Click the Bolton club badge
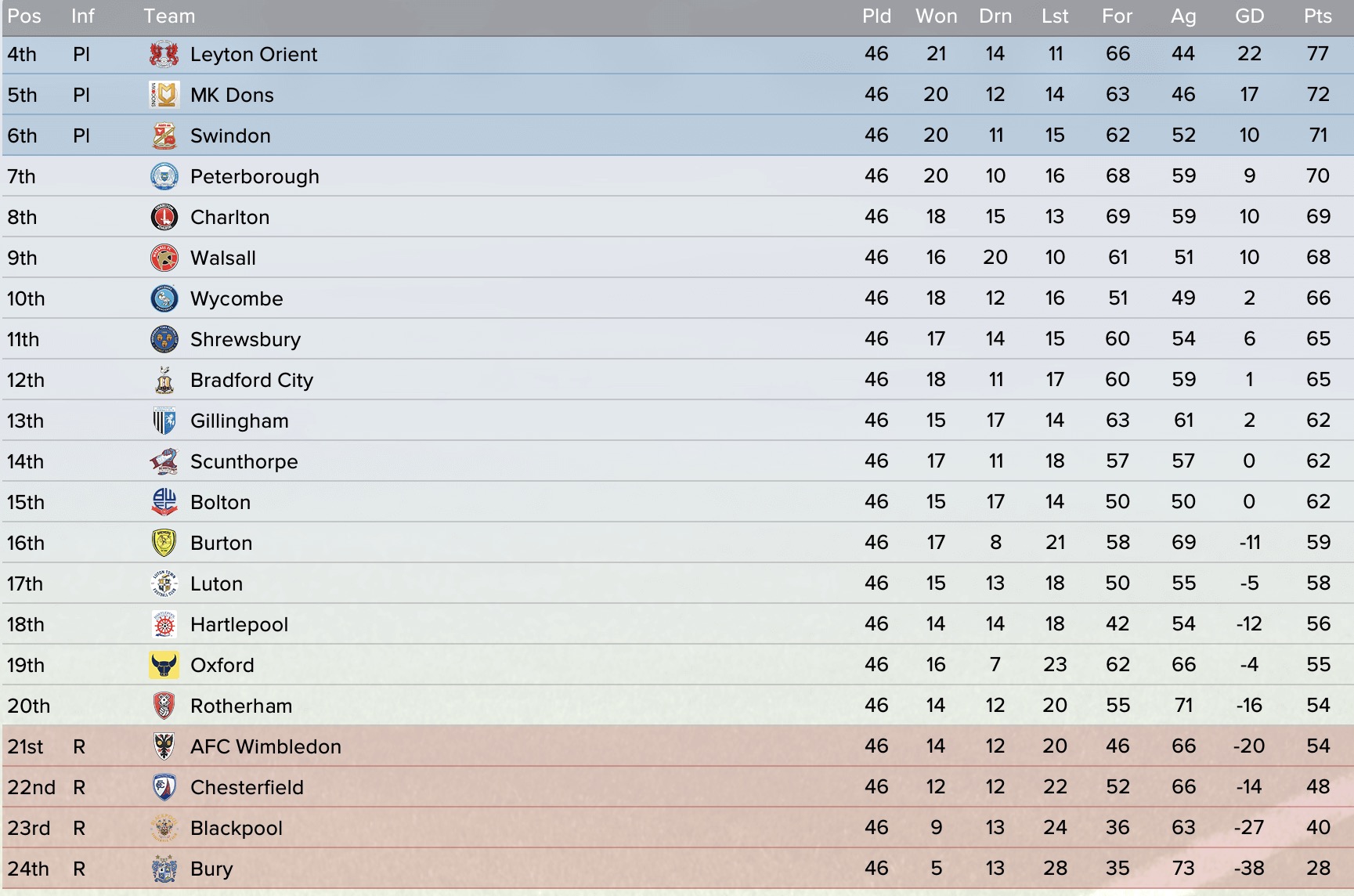1354x896 pixels. click(164, 502)
